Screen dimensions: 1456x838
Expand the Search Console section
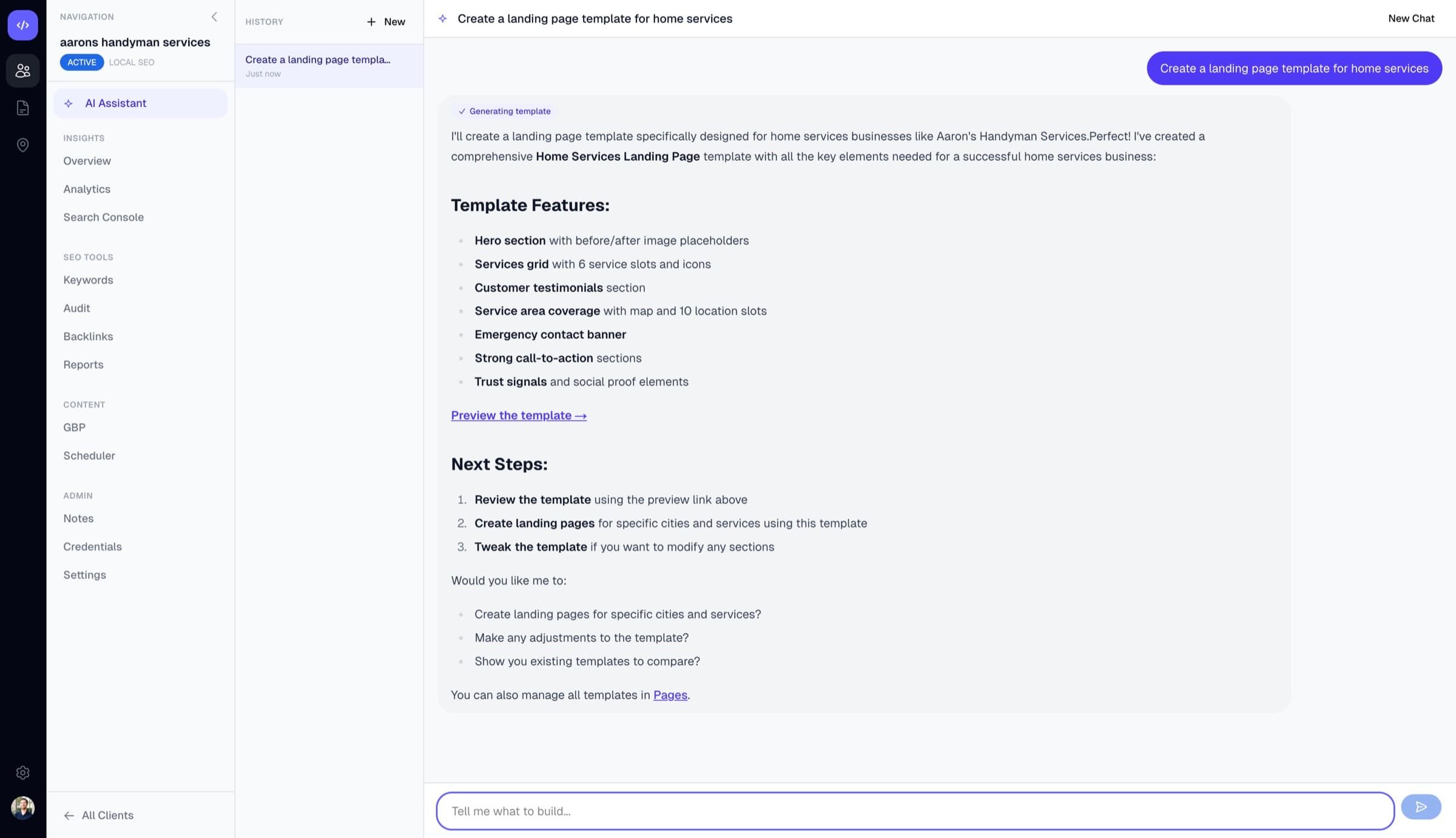click(x=103, y=217)
